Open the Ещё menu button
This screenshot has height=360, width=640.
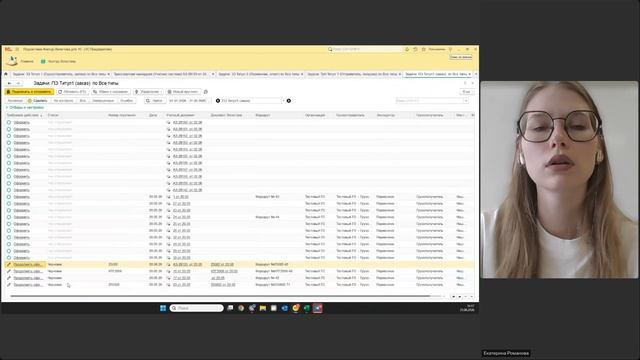tap(466, 92)
